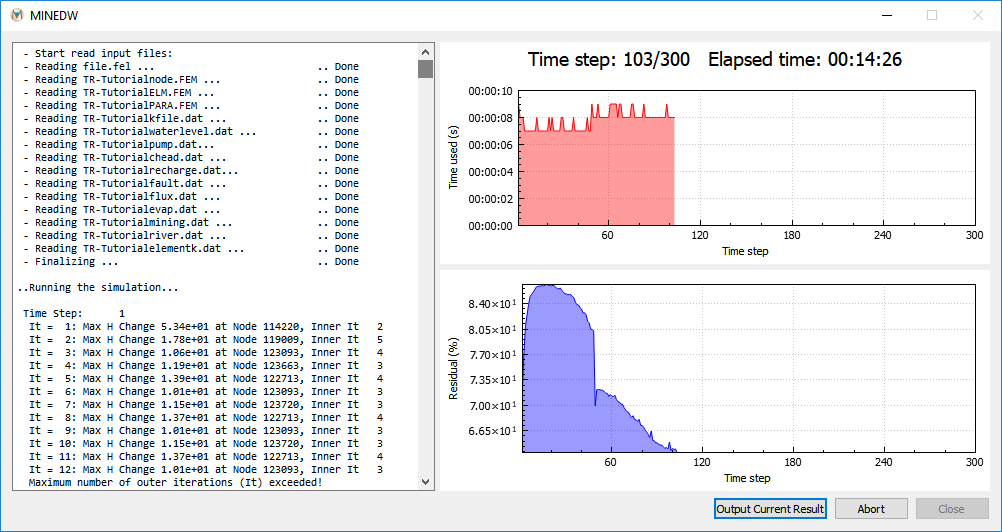Click the Output Current Result button
The height and width of the screenshot is (532, 1002).
(x=770, y=509)
